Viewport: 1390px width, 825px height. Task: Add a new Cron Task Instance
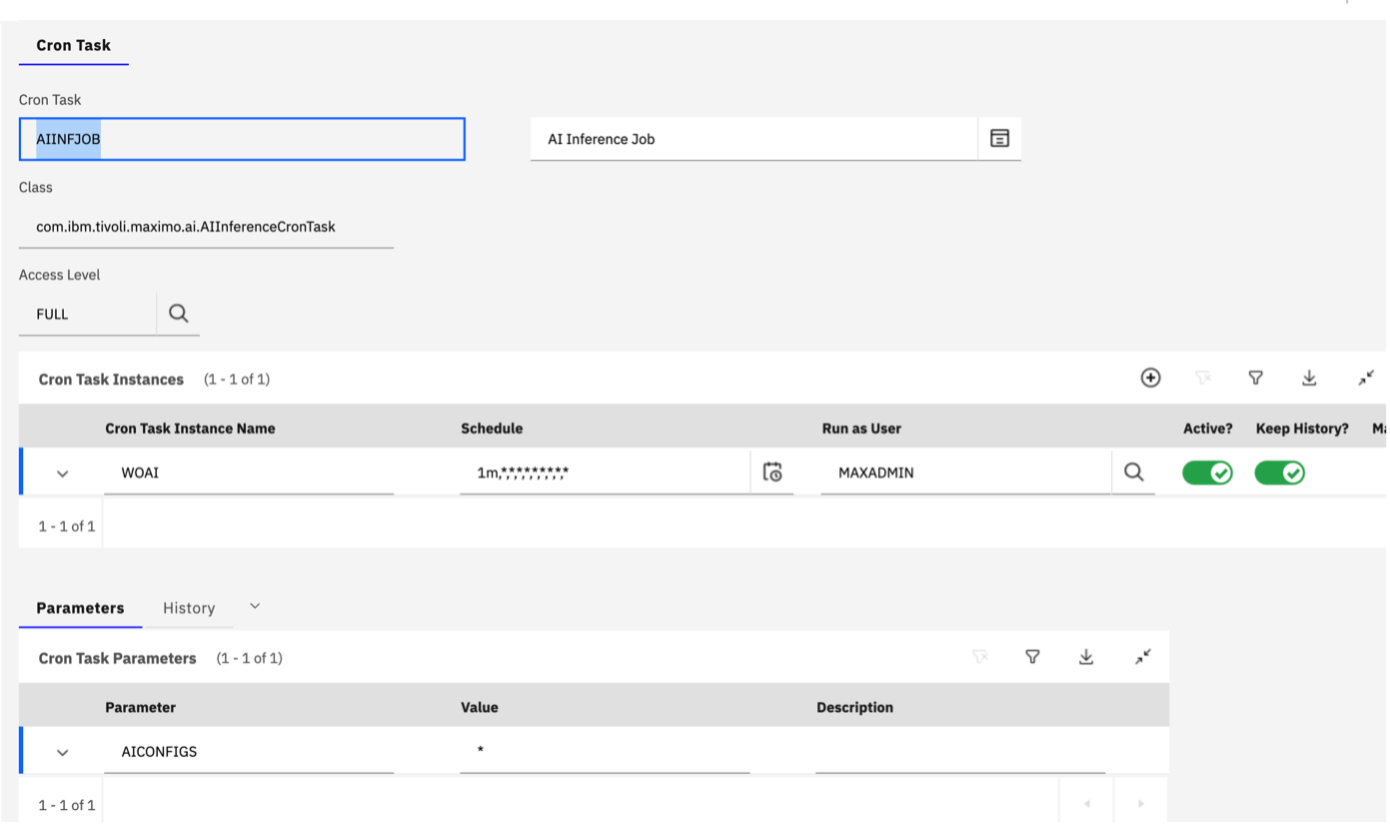1150,378
